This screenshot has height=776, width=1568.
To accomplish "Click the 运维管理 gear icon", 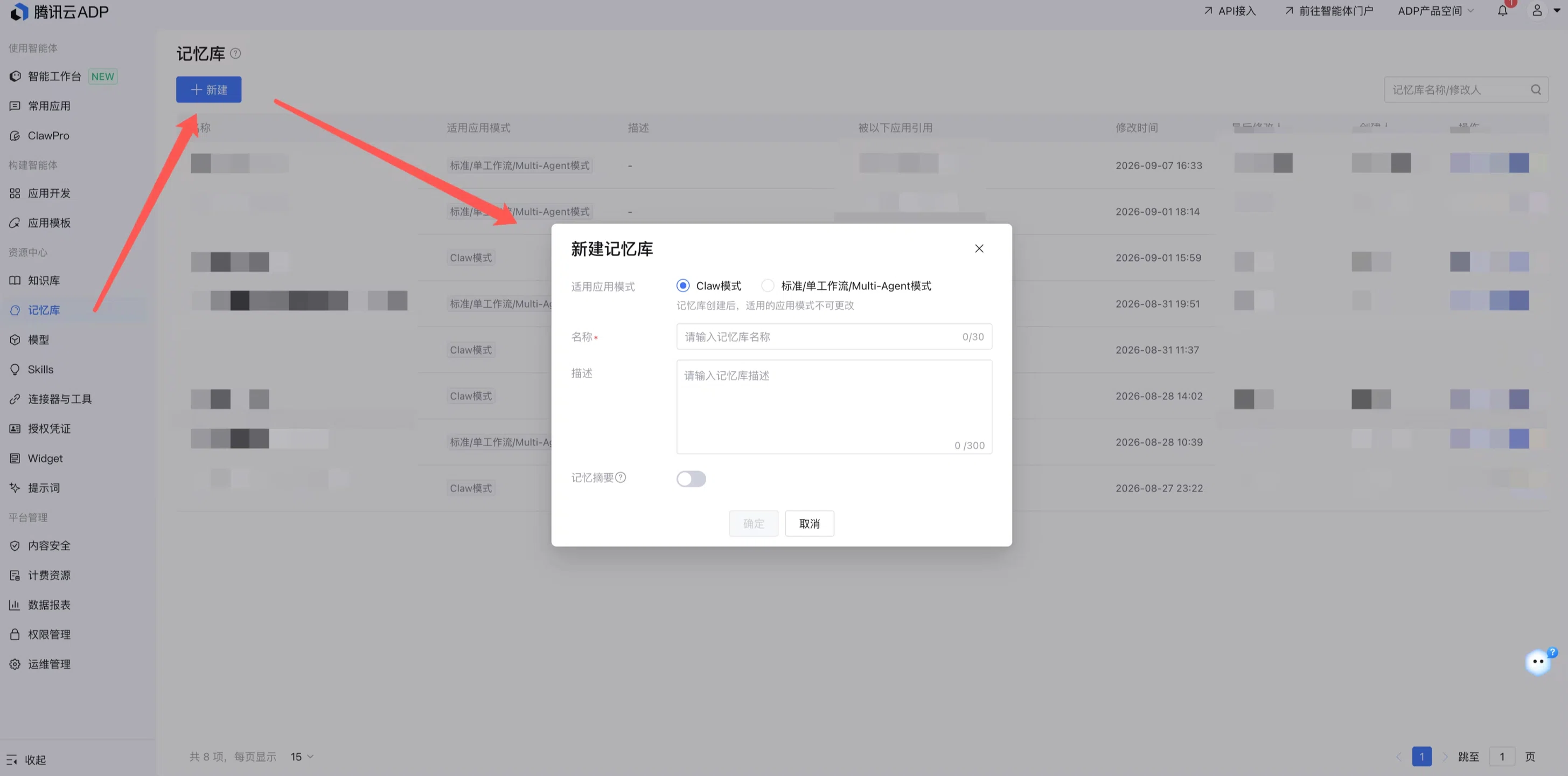I will click(15, 664).
